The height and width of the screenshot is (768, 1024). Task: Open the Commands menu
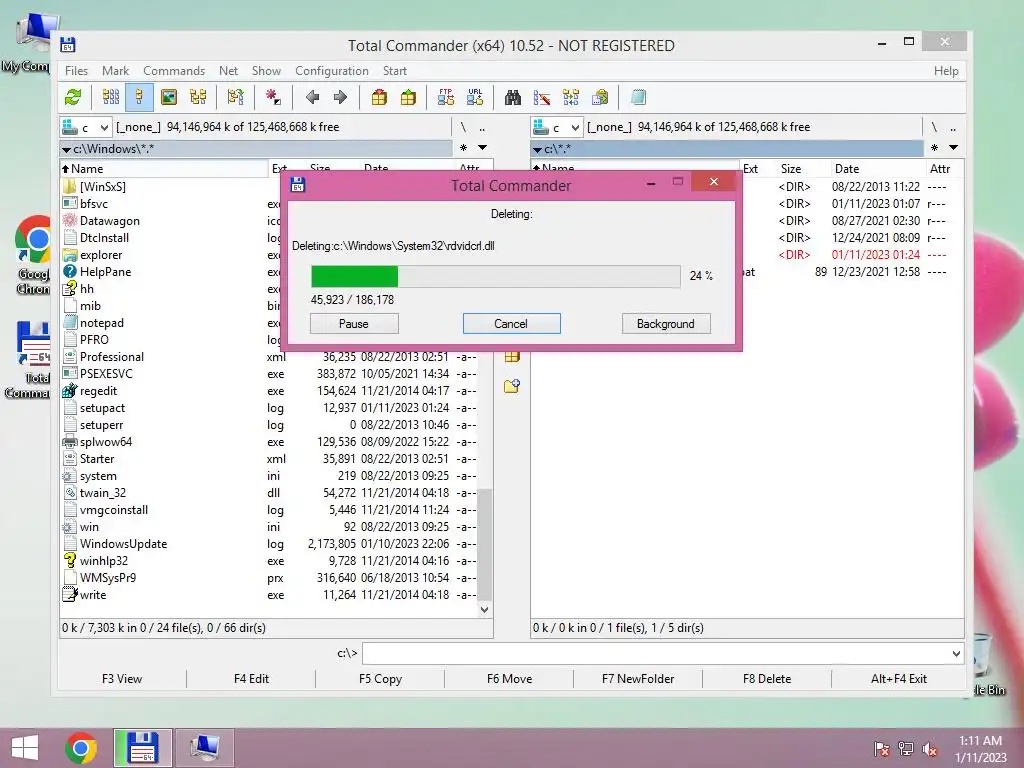pos(174,71)
